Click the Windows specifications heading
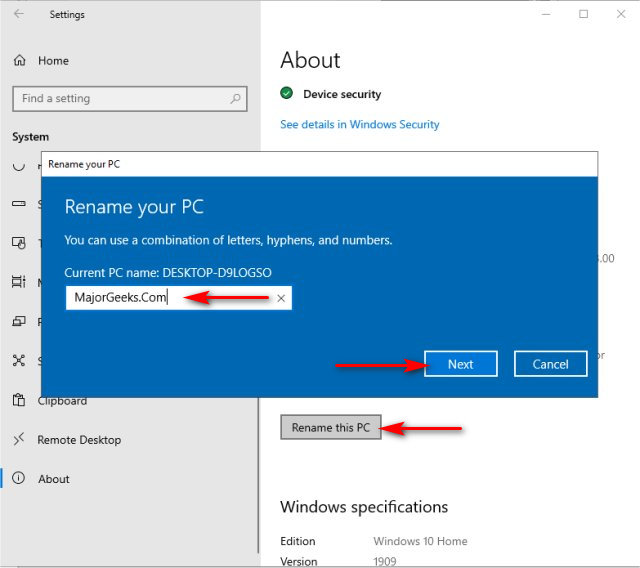640x568 pixels. click(364, 507)
